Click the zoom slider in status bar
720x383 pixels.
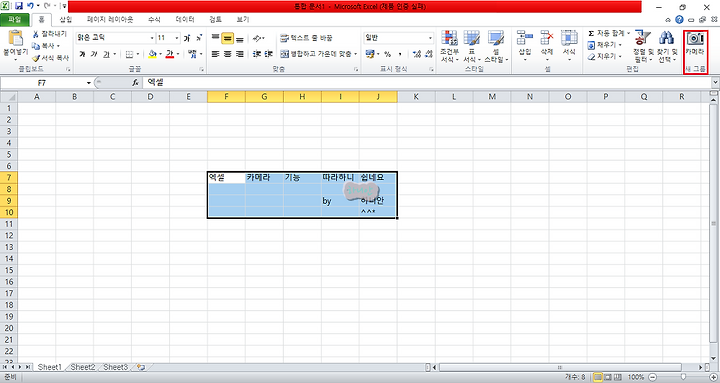click(683, 377)
